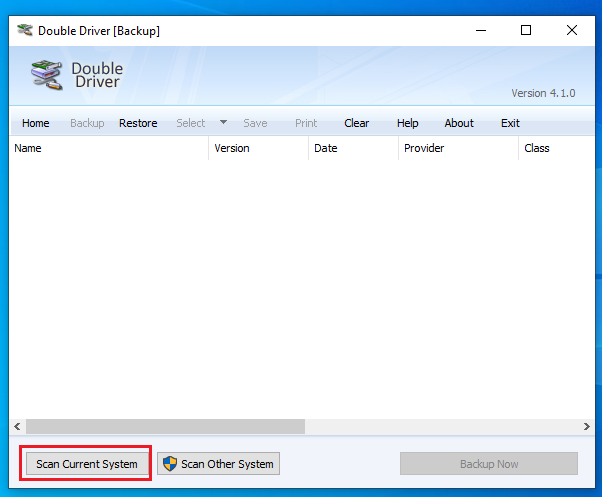
Task: Sort by the Provider column header
Action: 459,148
